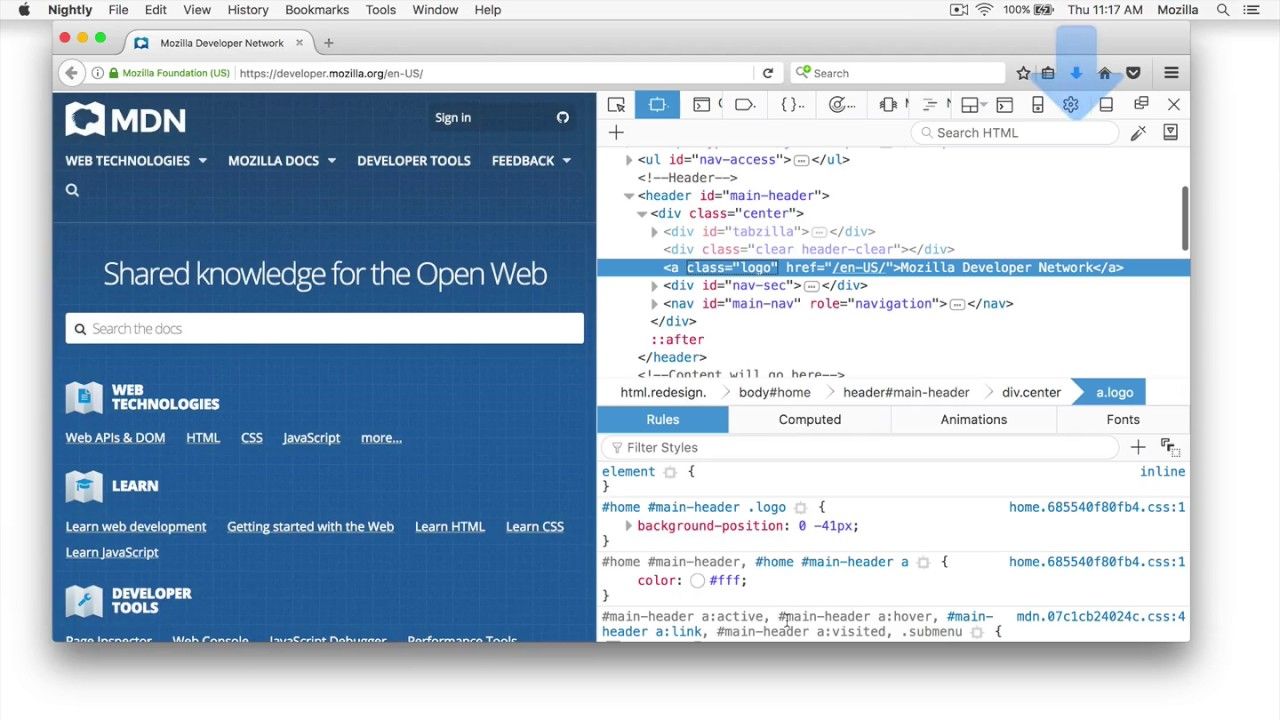Open the Network panel icon
Screen dimensions: 1280x720
tap(930, 105)
